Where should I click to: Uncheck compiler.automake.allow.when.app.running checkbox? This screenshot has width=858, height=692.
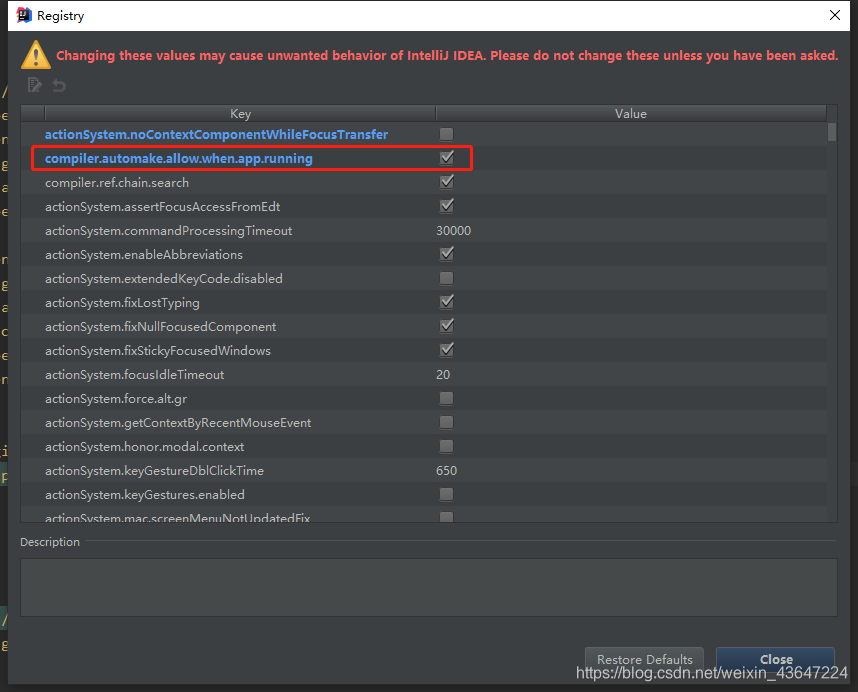coord(447,158)
